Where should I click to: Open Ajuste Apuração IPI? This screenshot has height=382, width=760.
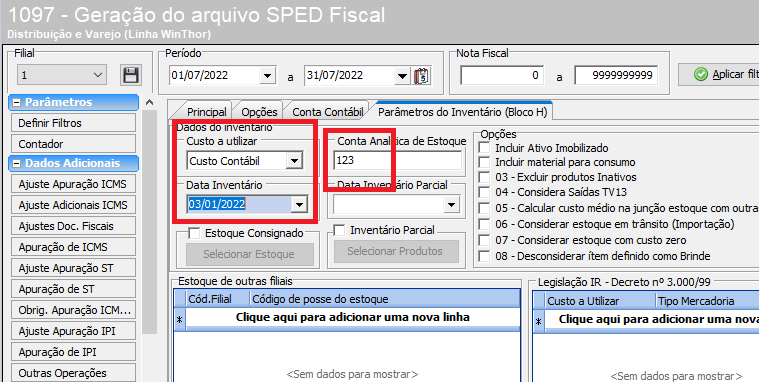(x=73, y=332)
